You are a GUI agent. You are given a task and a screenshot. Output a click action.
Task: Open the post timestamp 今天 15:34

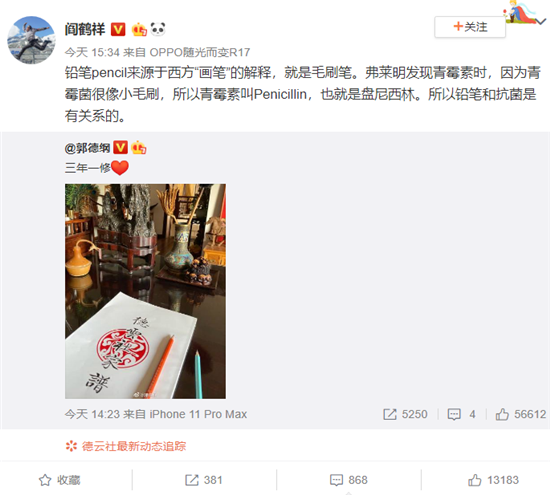coord(92,52)
